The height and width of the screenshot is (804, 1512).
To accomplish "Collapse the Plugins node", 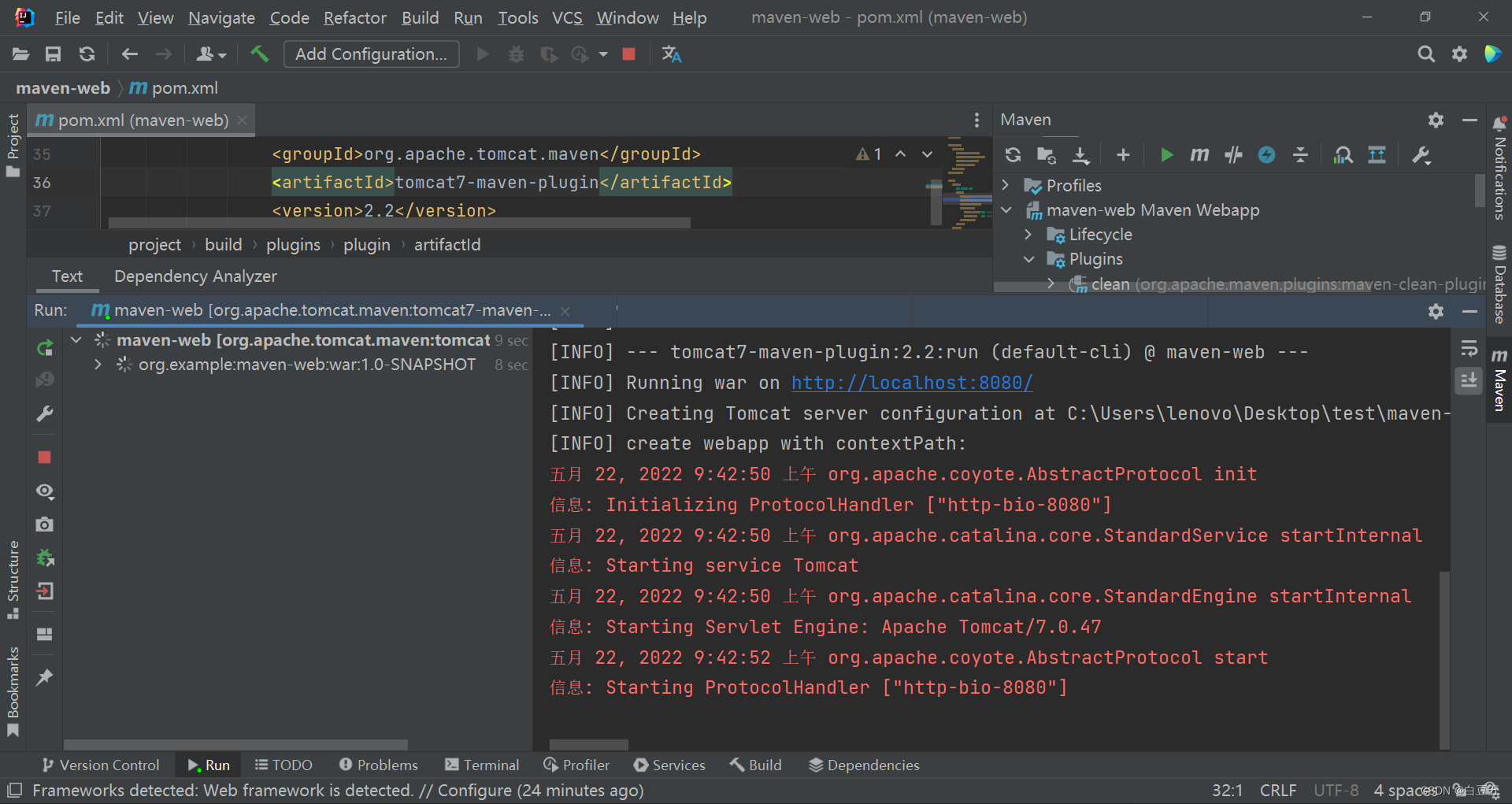I will 1028,259.
